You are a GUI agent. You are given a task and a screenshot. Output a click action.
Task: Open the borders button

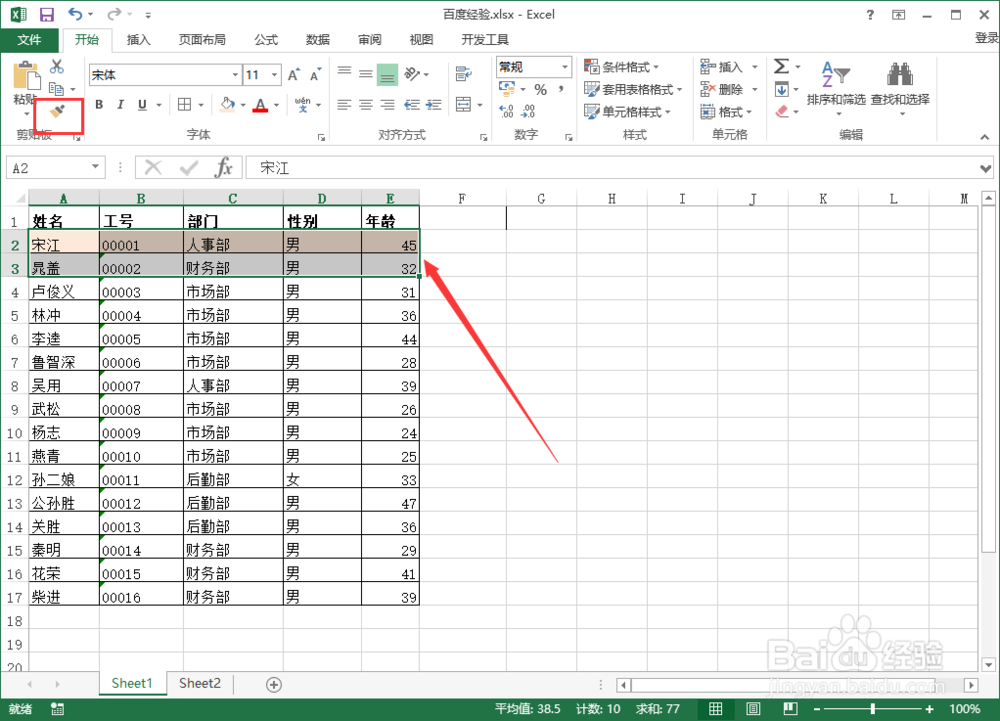pos(184,105)
